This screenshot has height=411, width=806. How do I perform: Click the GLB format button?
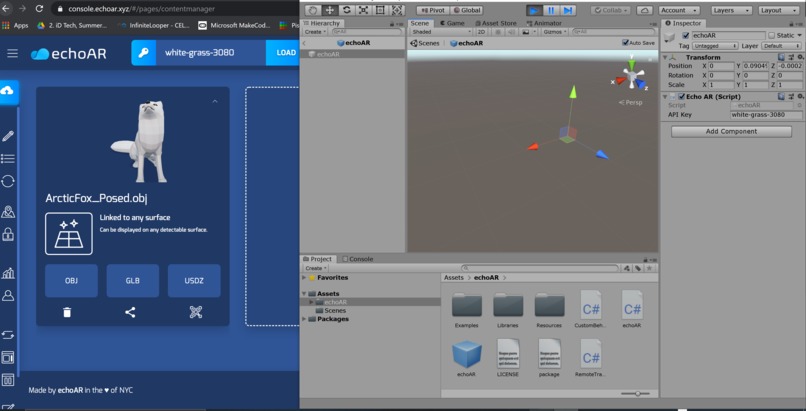coord(133,281)
